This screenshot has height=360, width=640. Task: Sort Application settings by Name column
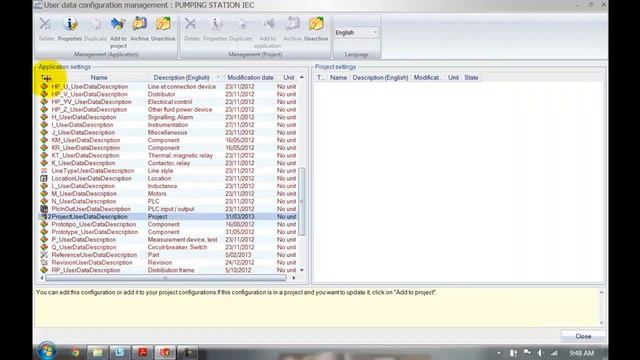coord(99,78)
